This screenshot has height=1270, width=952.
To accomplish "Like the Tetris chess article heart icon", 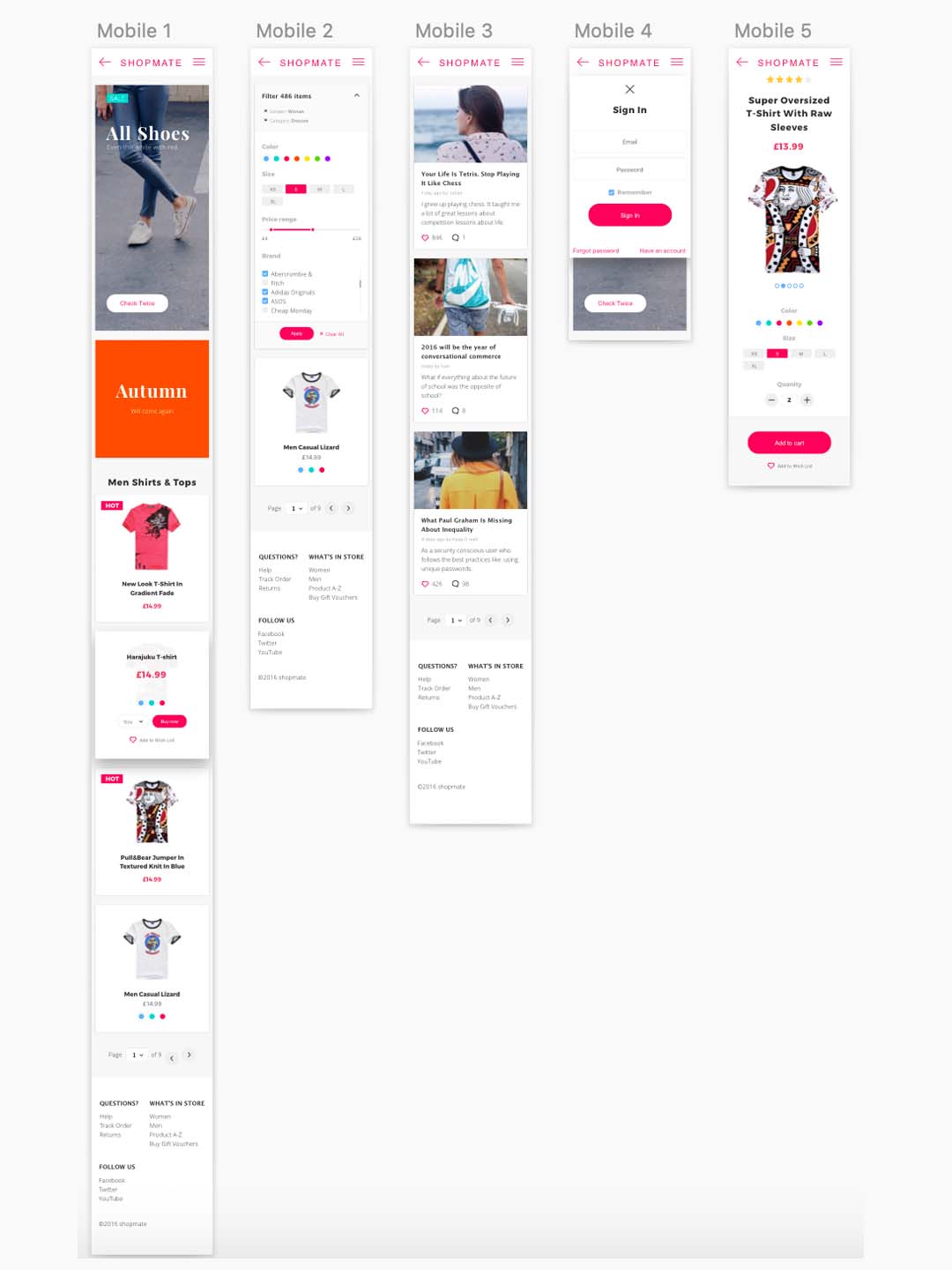I will click(x=425, y=237).
